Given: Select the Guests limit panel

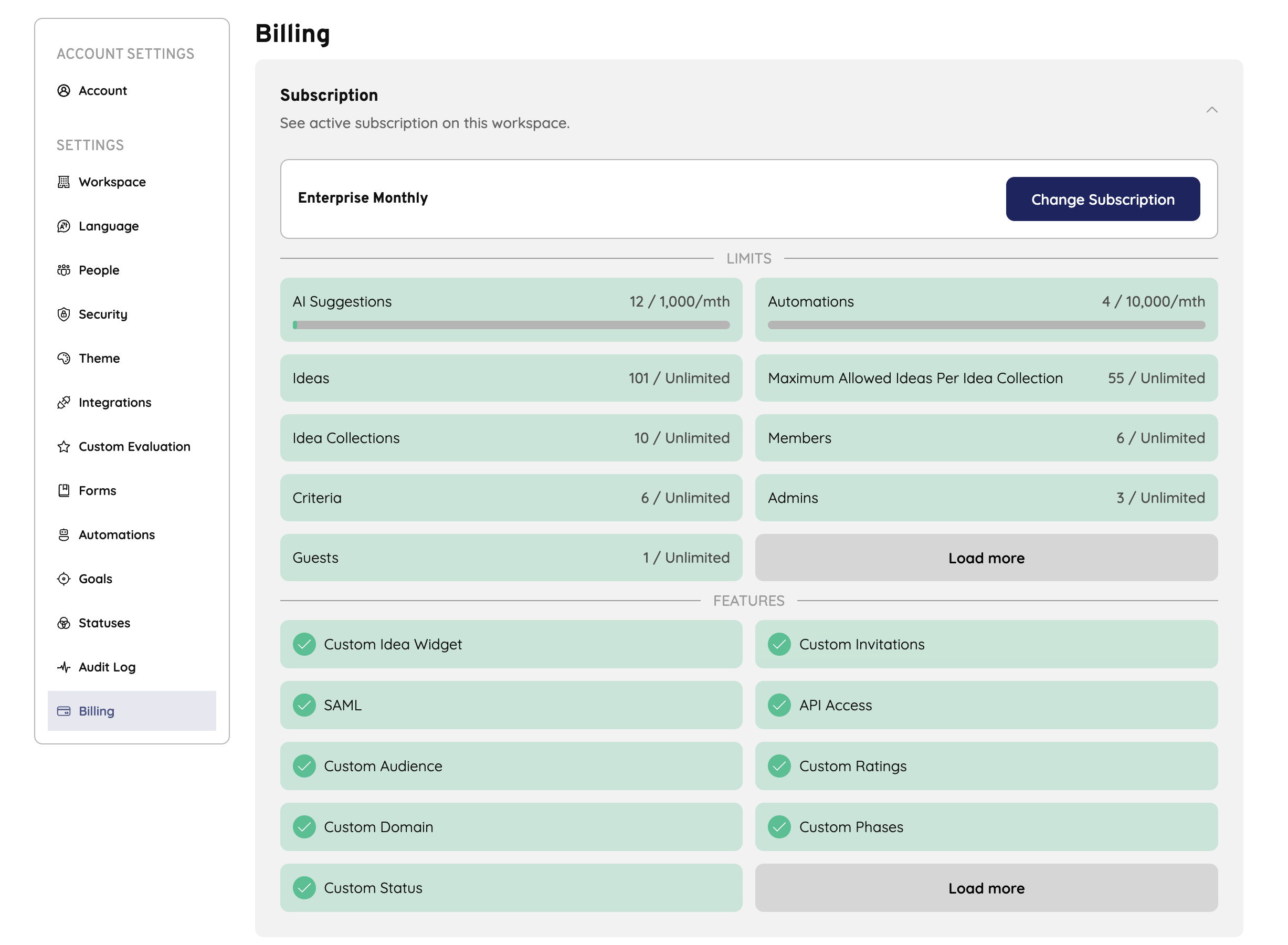Looking at the screenshot, I should click(x=511, y=557).
